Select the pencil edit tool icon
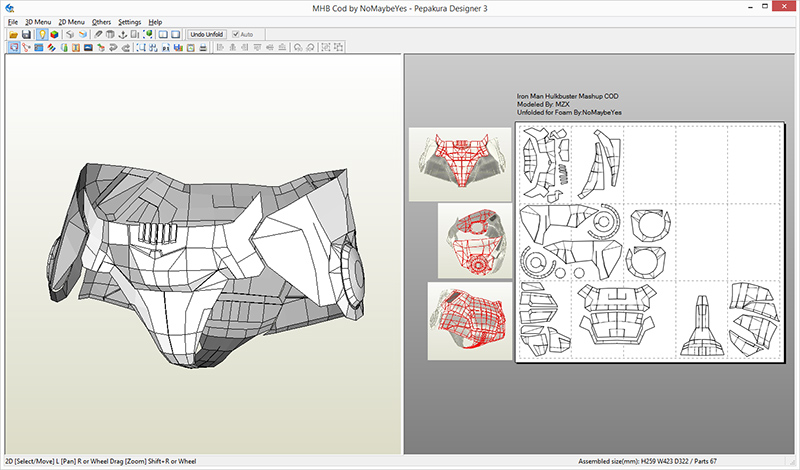 (x=98, y=34)
